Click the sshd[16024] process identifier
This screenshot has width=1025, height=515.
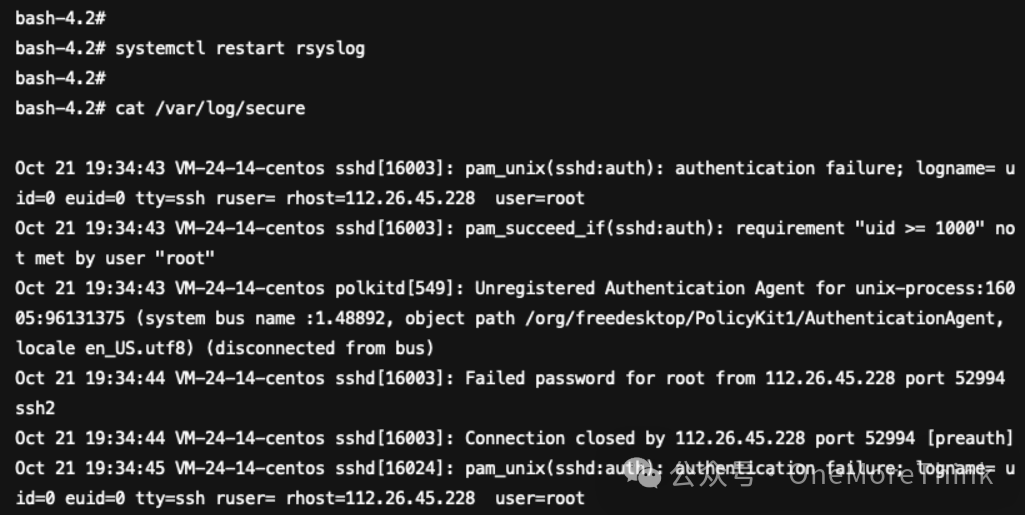click(394, 469)
